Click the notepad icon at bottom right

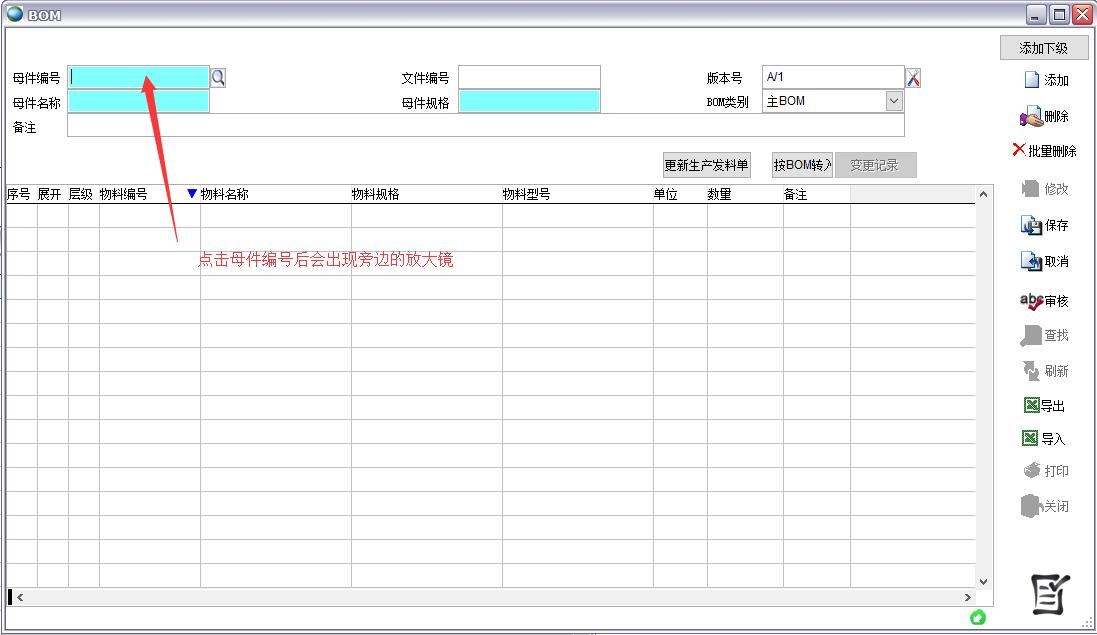coord(1050,595)
